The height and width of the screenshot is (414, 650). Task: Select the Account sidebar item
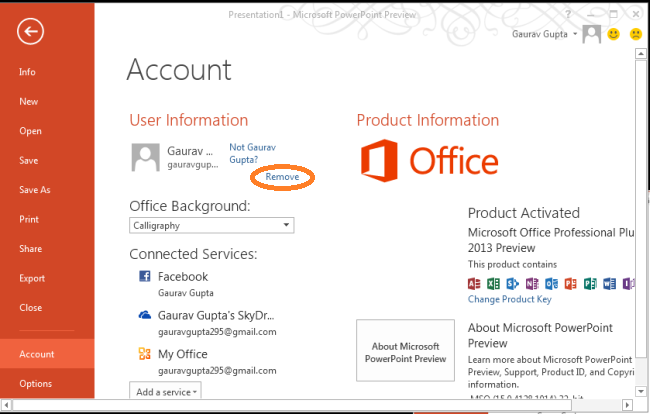click(x=47, y=354)
